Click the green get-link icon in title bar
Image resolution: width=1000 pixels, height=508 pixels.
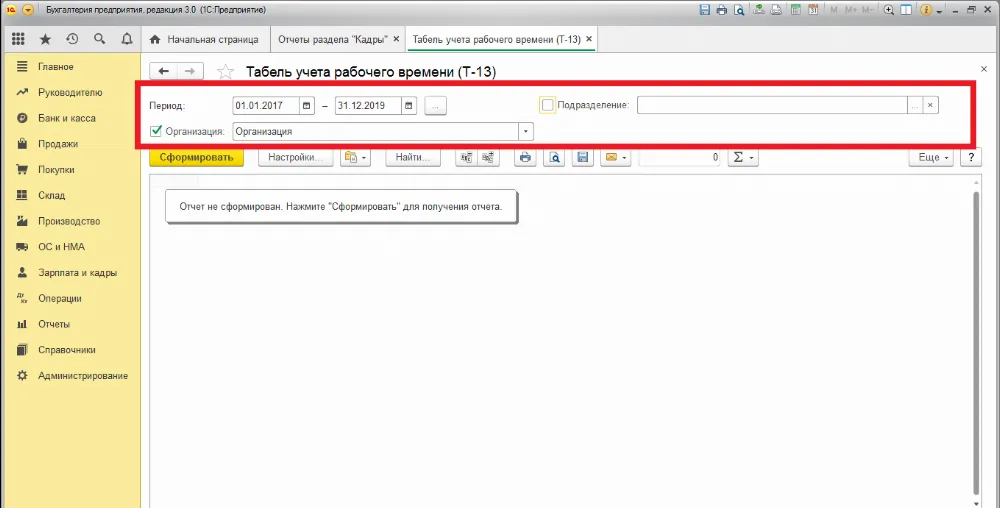(759, 10)
